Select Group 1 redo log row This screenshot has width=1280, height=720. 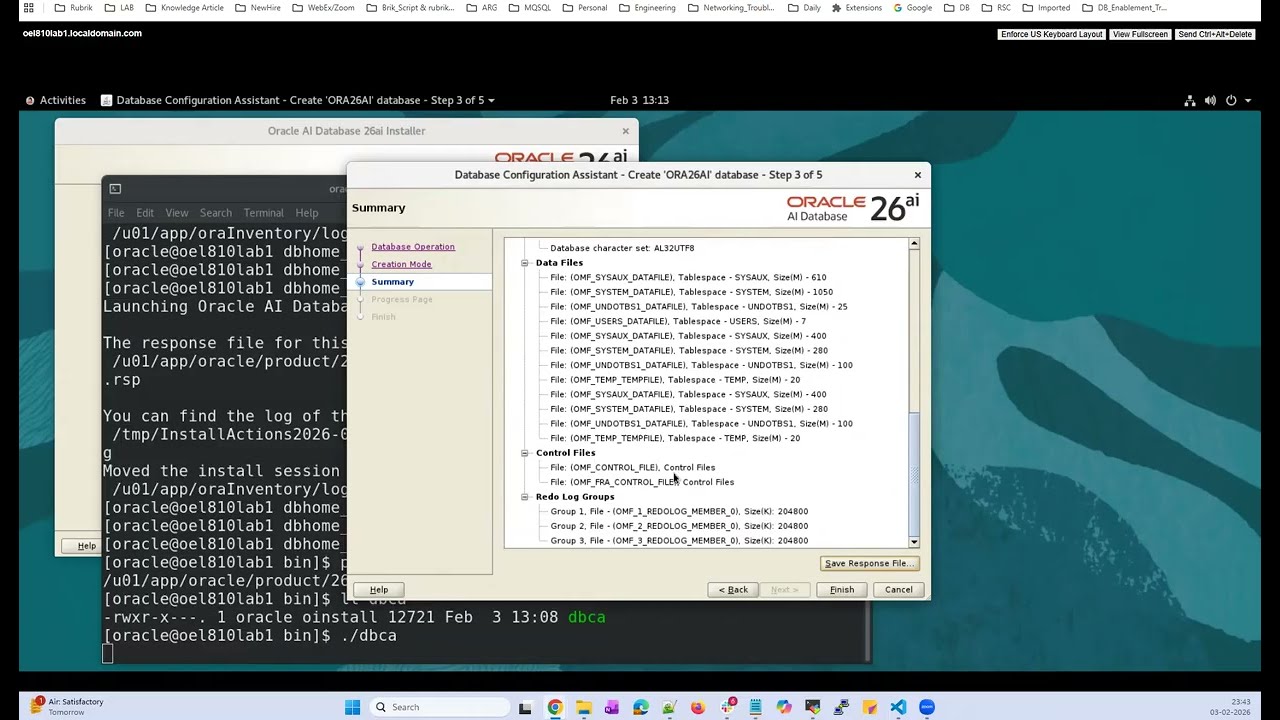click(x=679, y=511)
